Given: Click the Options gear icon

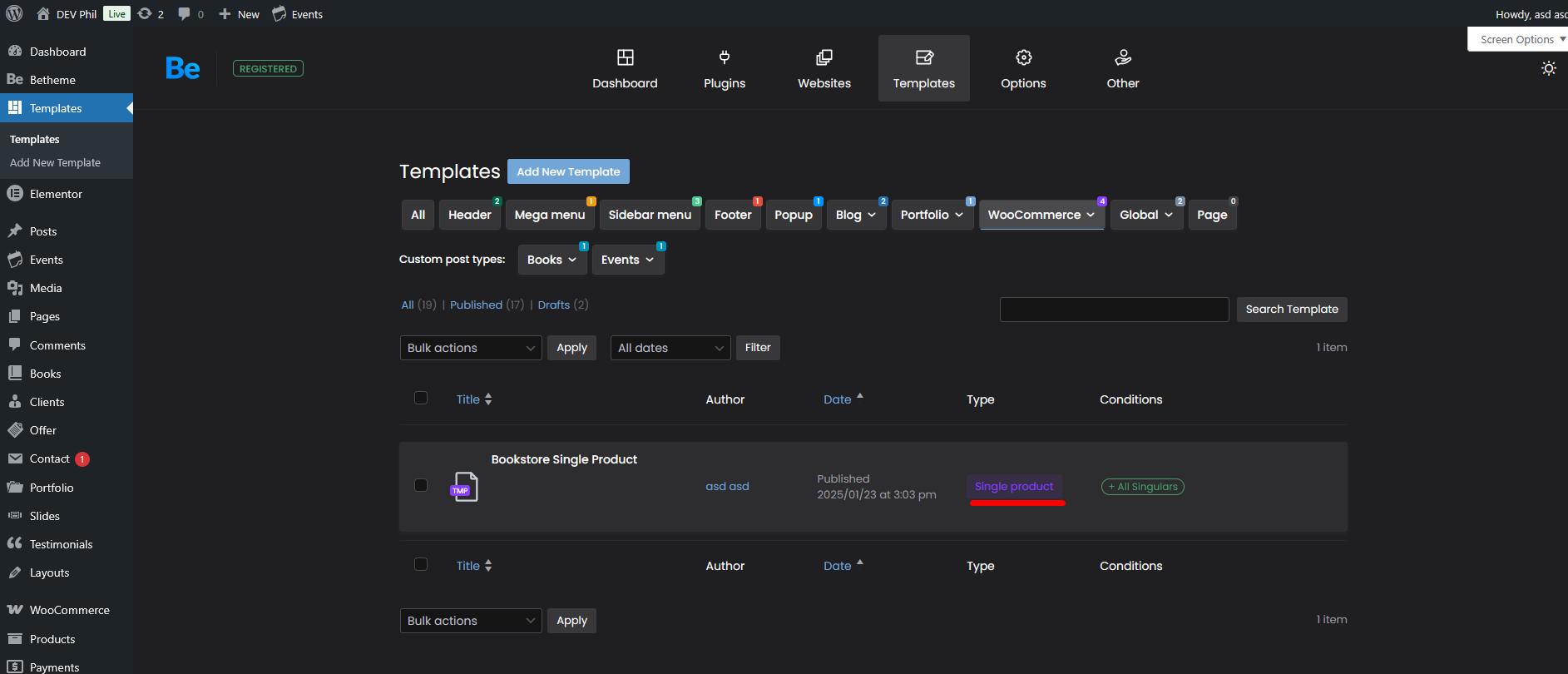Looking at the screenshot, I should coord(1023,57).
